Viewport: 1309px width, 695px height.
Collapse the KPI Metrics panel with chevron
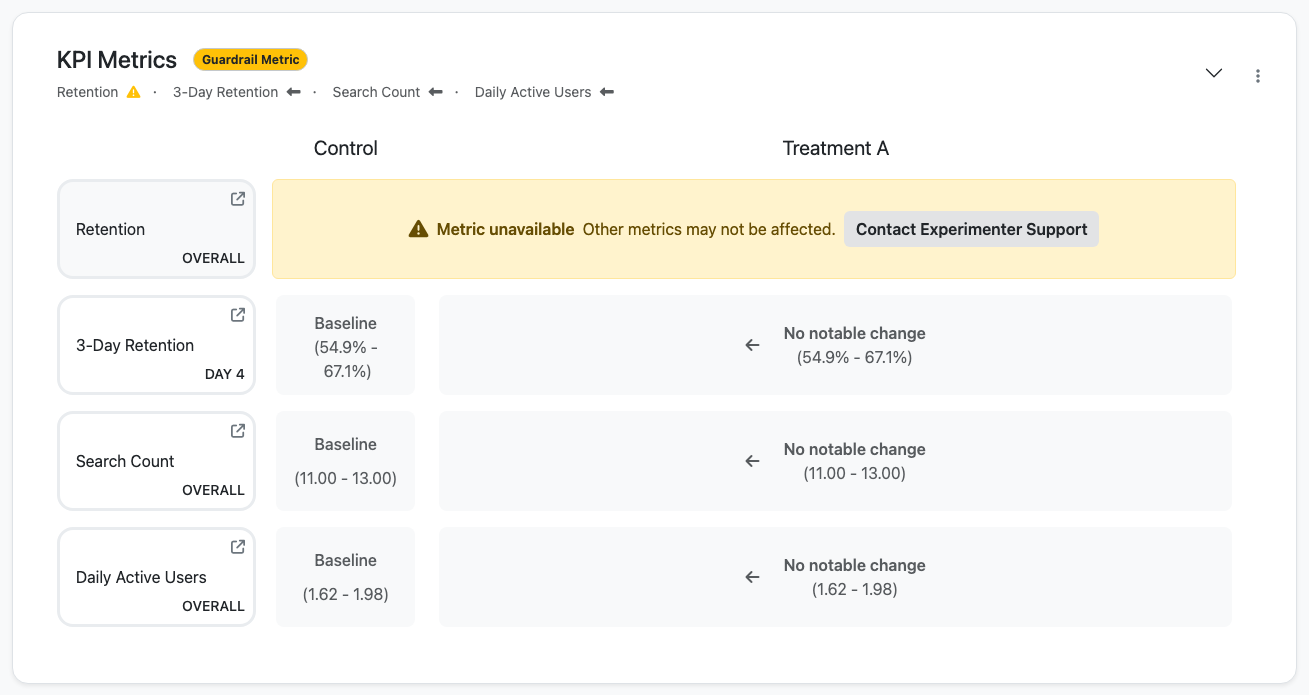point(1214,73)
